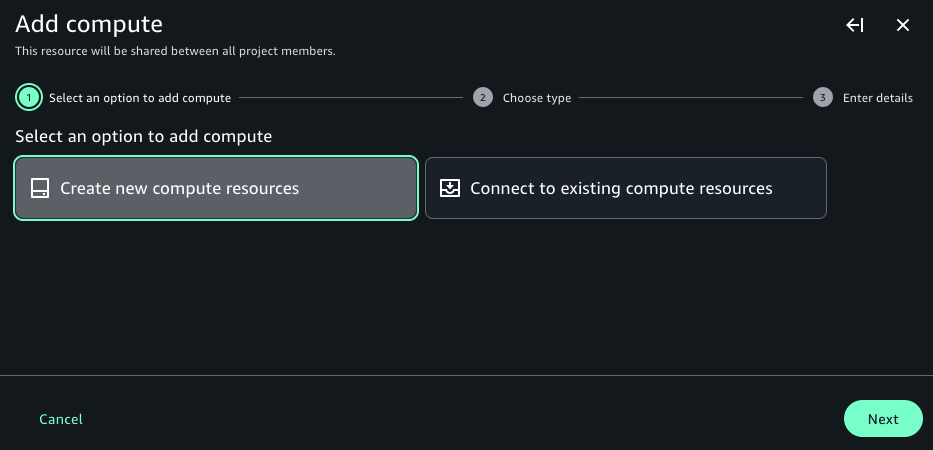Viewport: 933px width, 450px height.
Task: Jump to the Enter details step label
Action: (x=877, y=98)
